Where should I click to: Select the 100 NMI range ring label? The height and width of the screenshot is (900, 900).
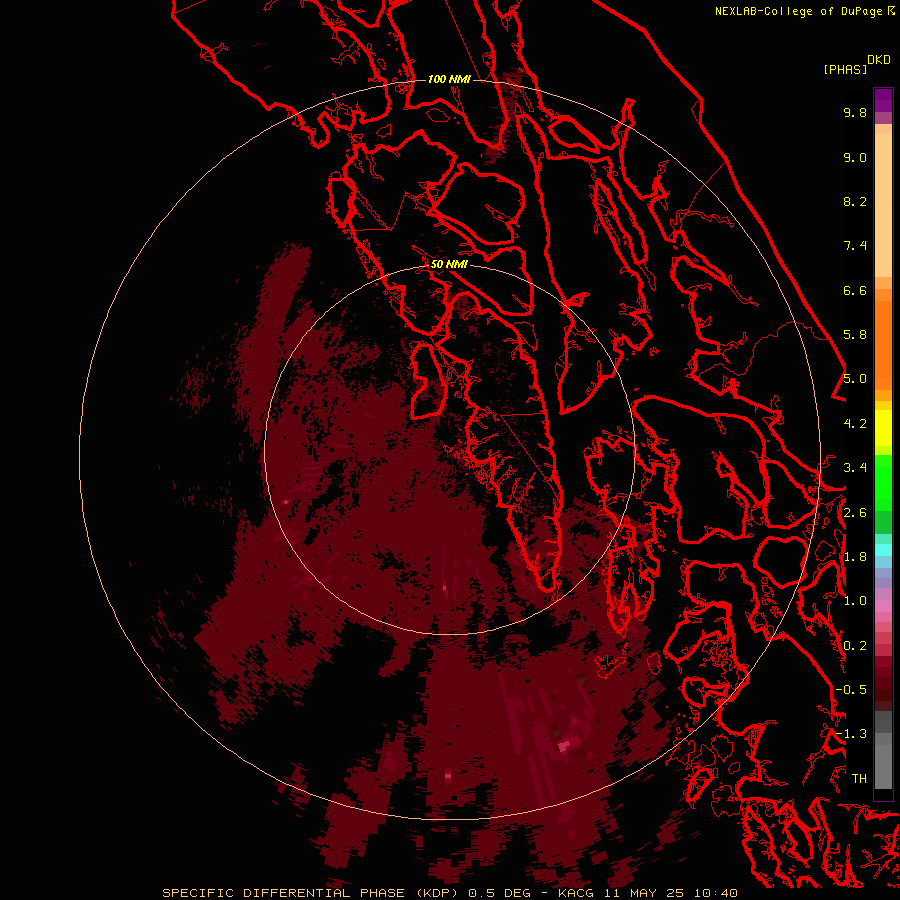coord(449,79)
